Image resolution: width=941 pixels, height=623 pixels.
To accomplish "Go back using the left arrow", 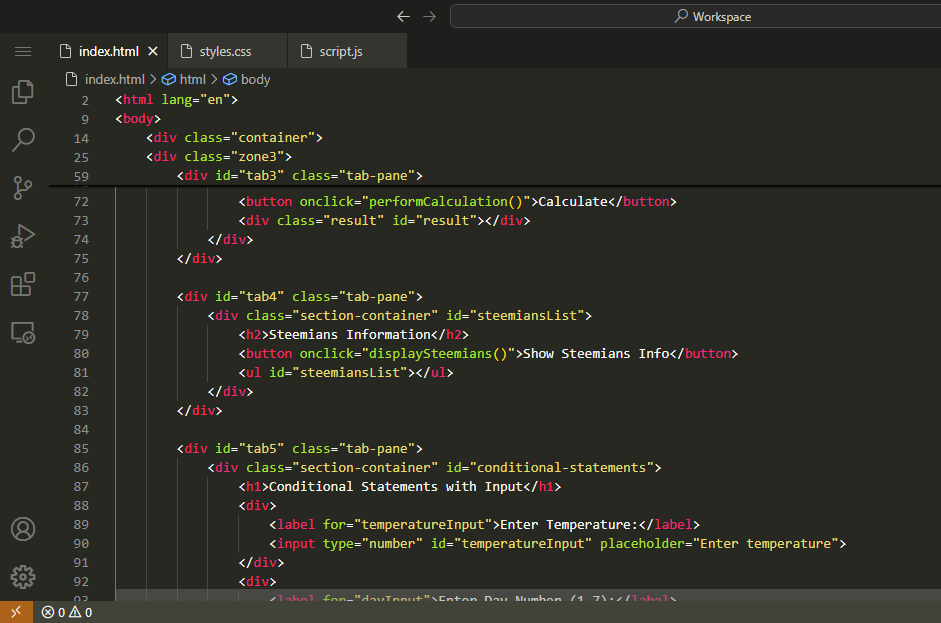I will (403, 16).
